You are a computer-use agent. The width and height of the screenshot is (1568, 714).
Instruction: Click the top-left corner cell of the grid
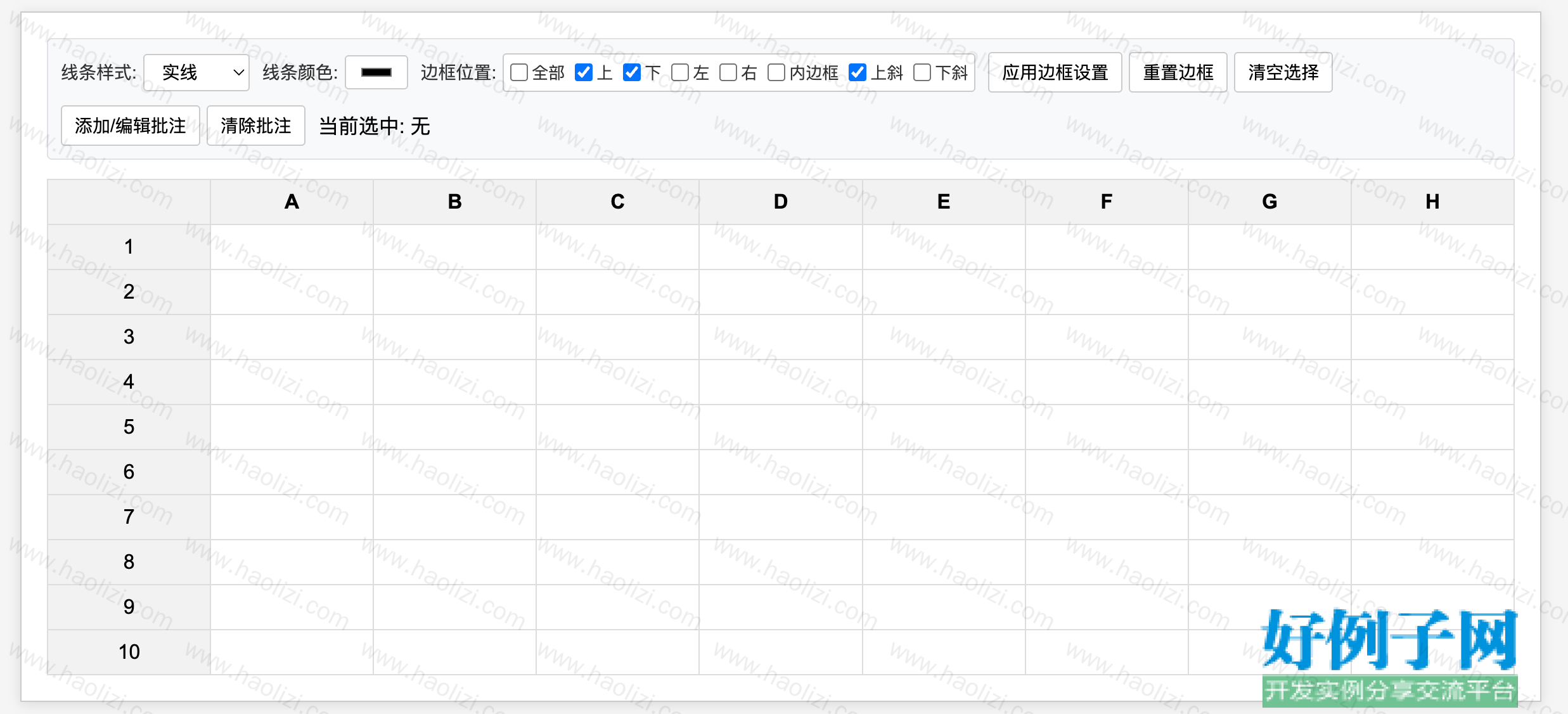tap(129, 202)
